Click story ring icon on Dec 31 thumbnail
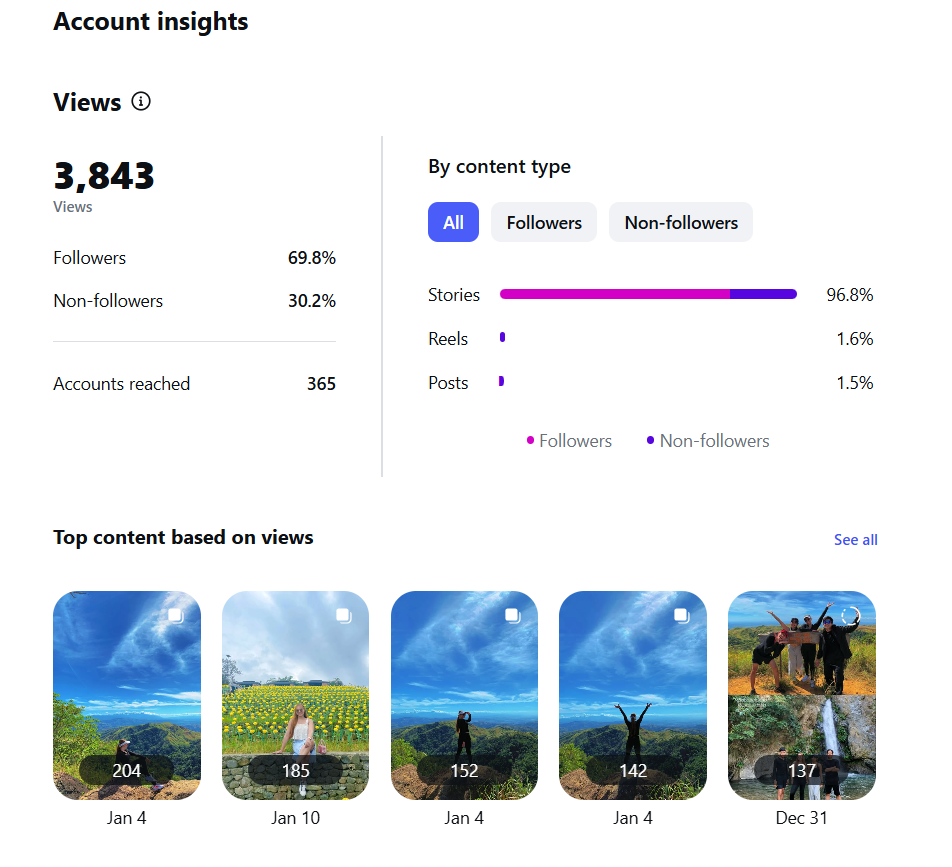 (850, 616)
